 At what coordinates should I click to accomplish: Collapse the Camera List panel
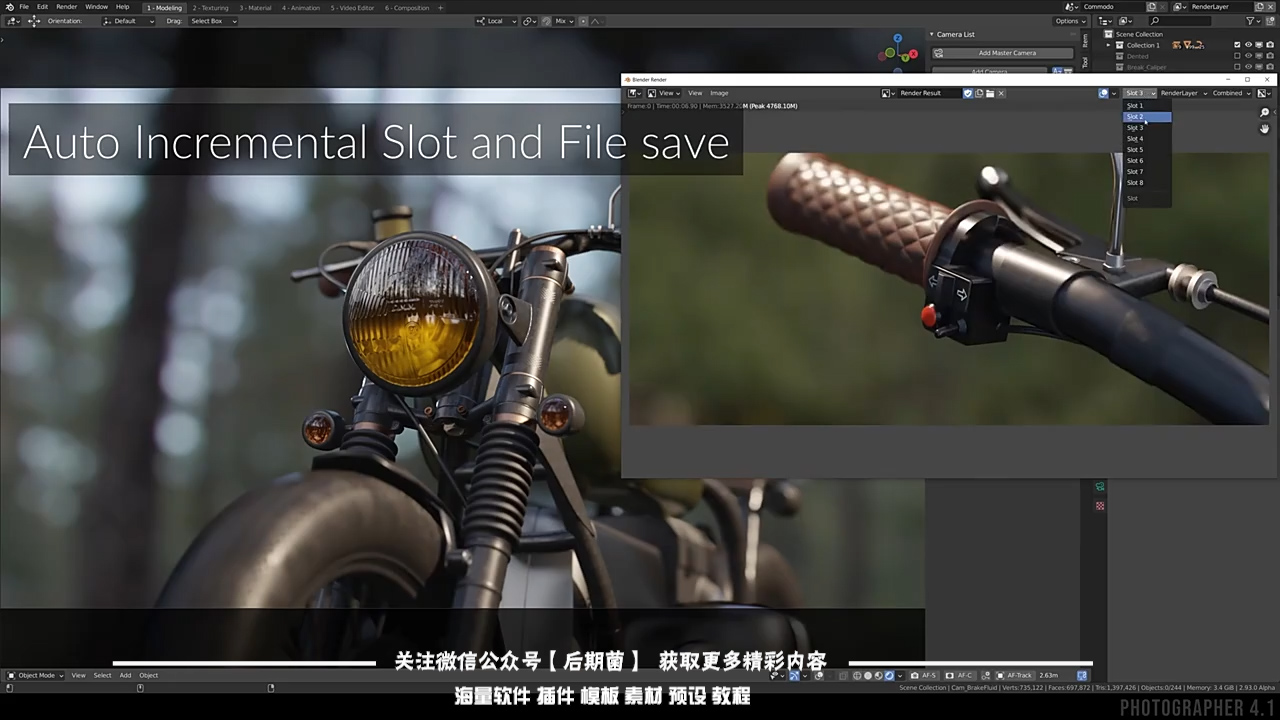932,34
